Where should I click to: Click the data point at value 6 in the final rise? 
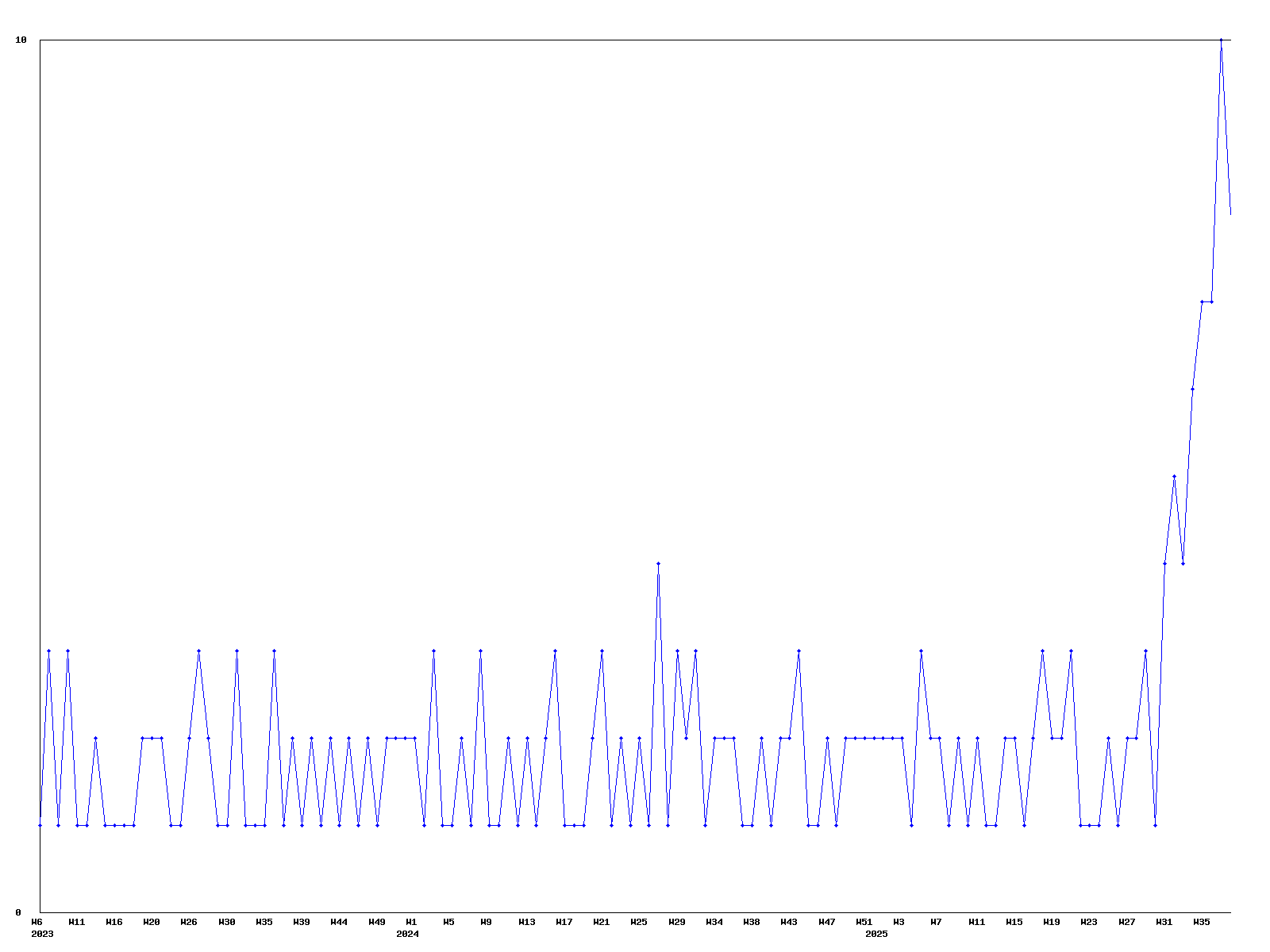(x=1192, y=389)
